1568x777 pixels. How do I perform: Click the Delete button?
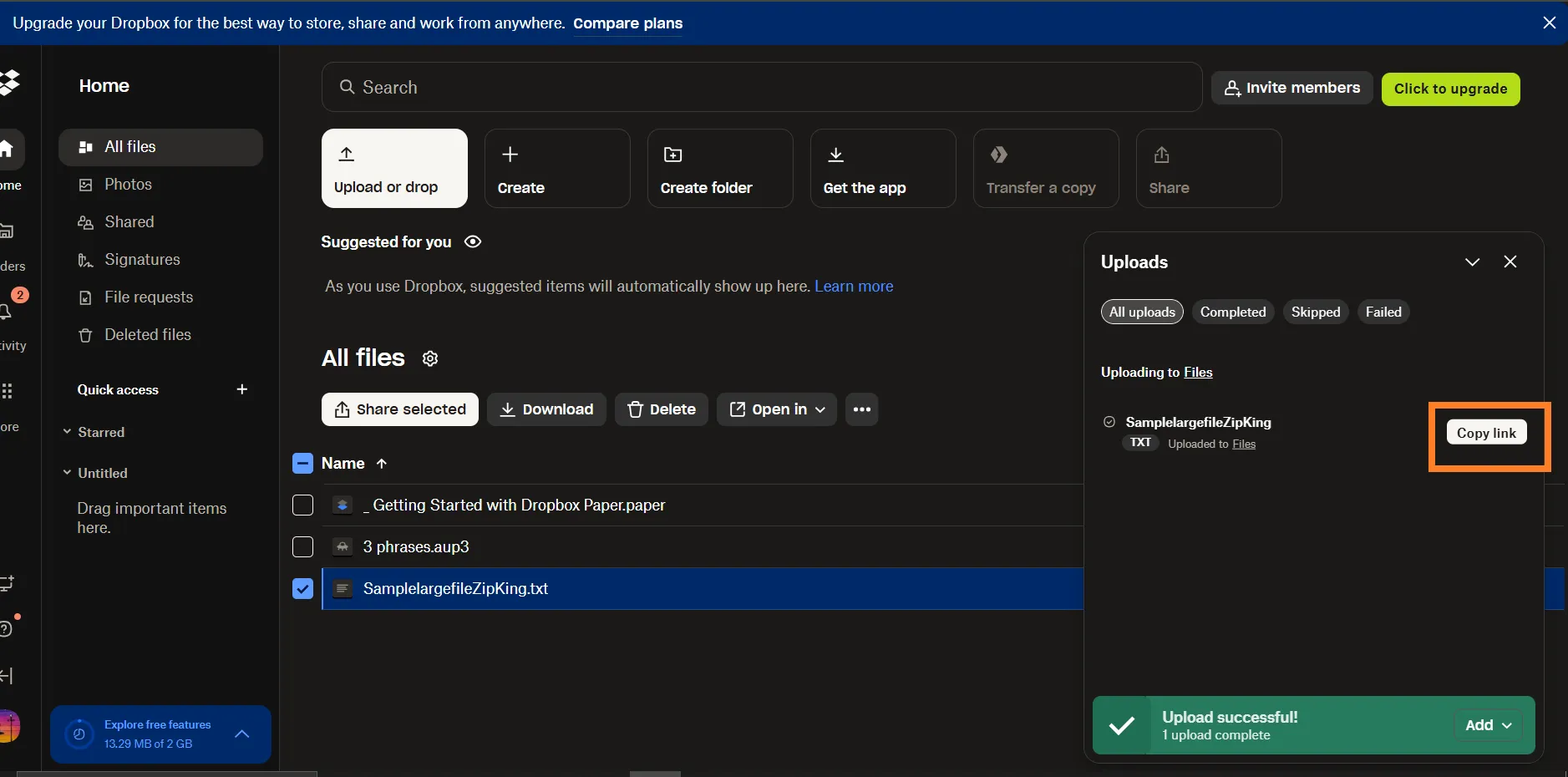coord(662,409)
